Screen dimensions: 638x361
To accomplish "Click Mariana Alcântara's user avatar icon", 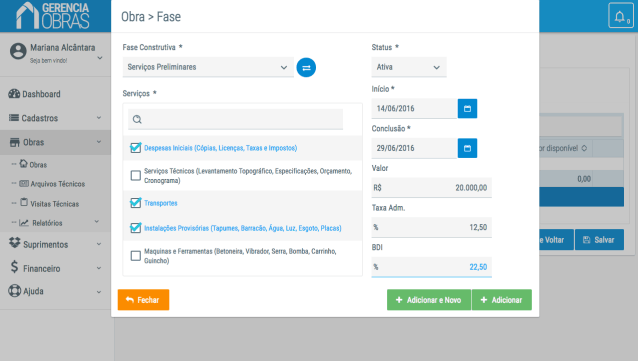I will pyautogui.click(x=18, y=52).
